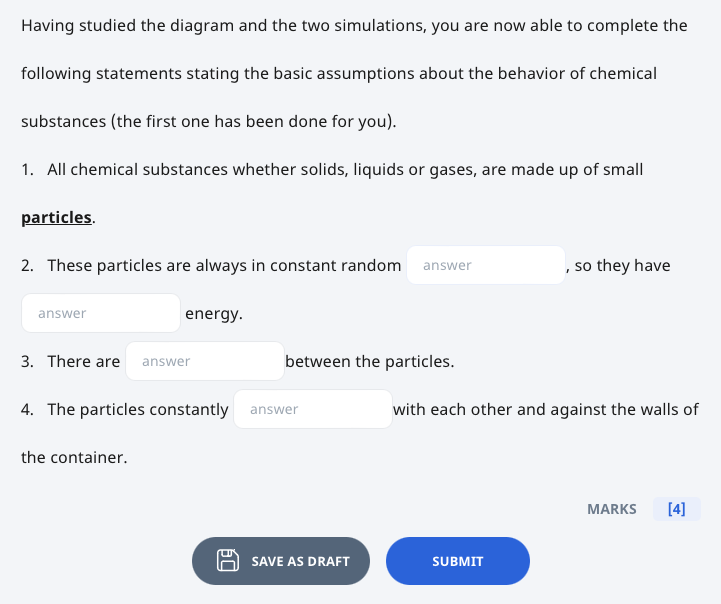721x604 pixels.
Task: Click the list number '4.' before 'The particles'
Action: 28,410
